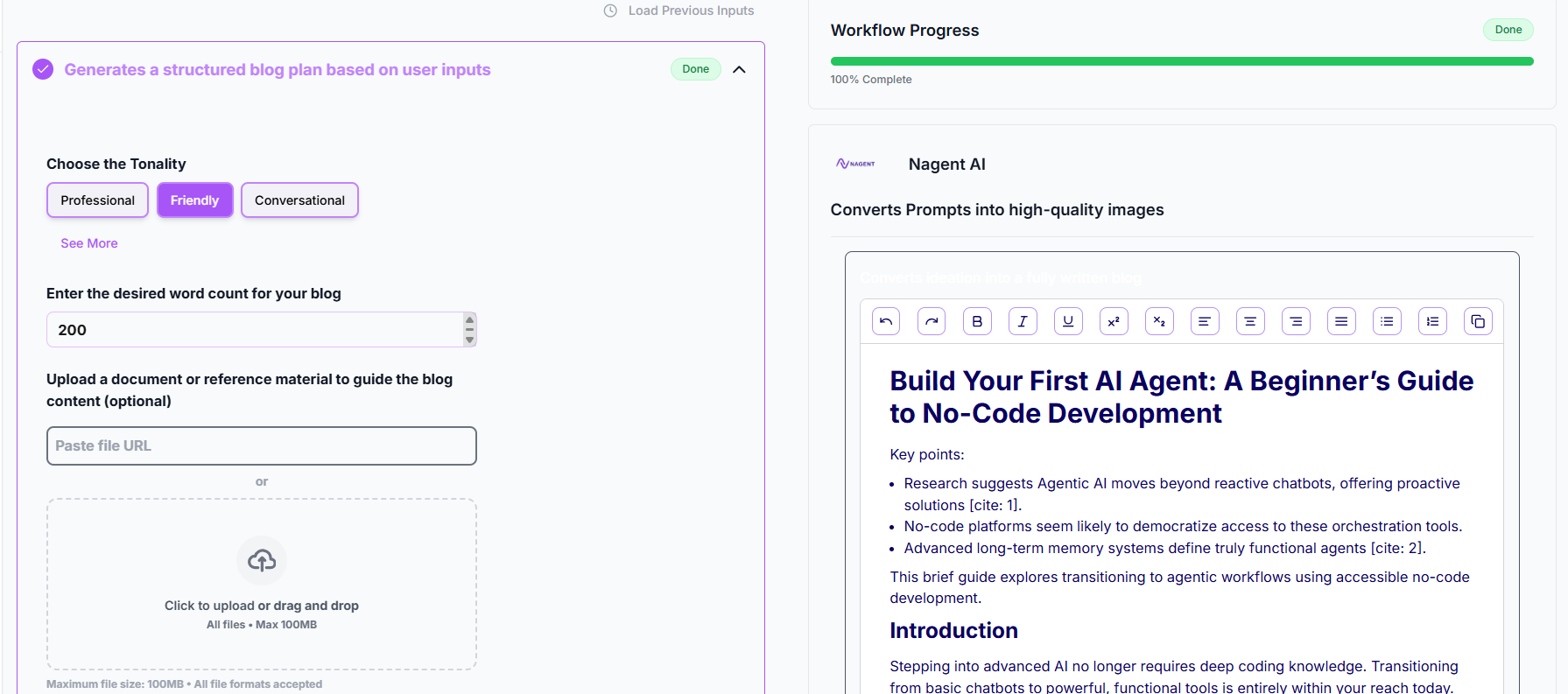
Task: Click the Nagent AI name
Action: tap(946, 165)
